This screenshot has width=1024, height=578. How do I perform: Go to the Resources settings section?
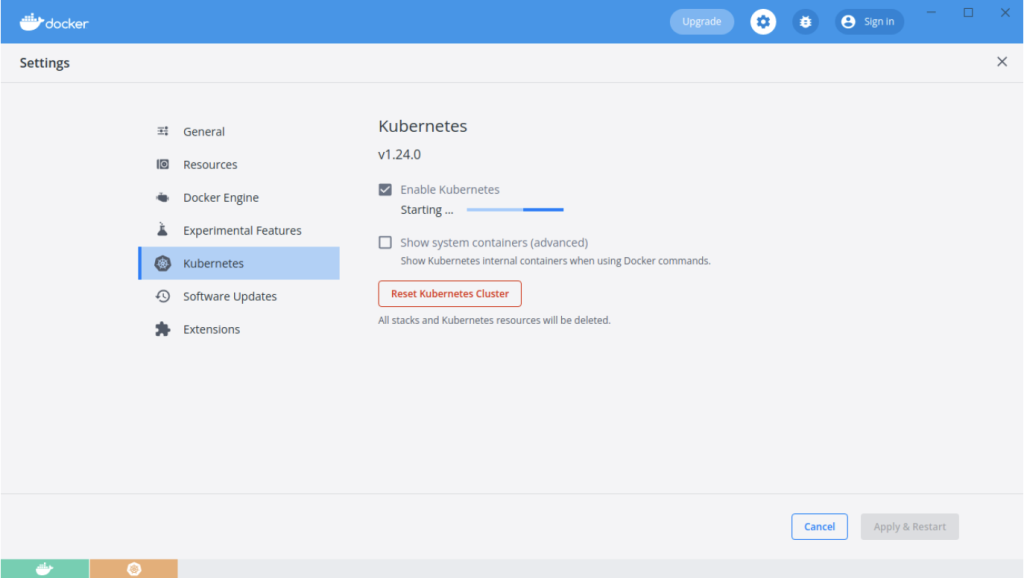coord(210,165)
